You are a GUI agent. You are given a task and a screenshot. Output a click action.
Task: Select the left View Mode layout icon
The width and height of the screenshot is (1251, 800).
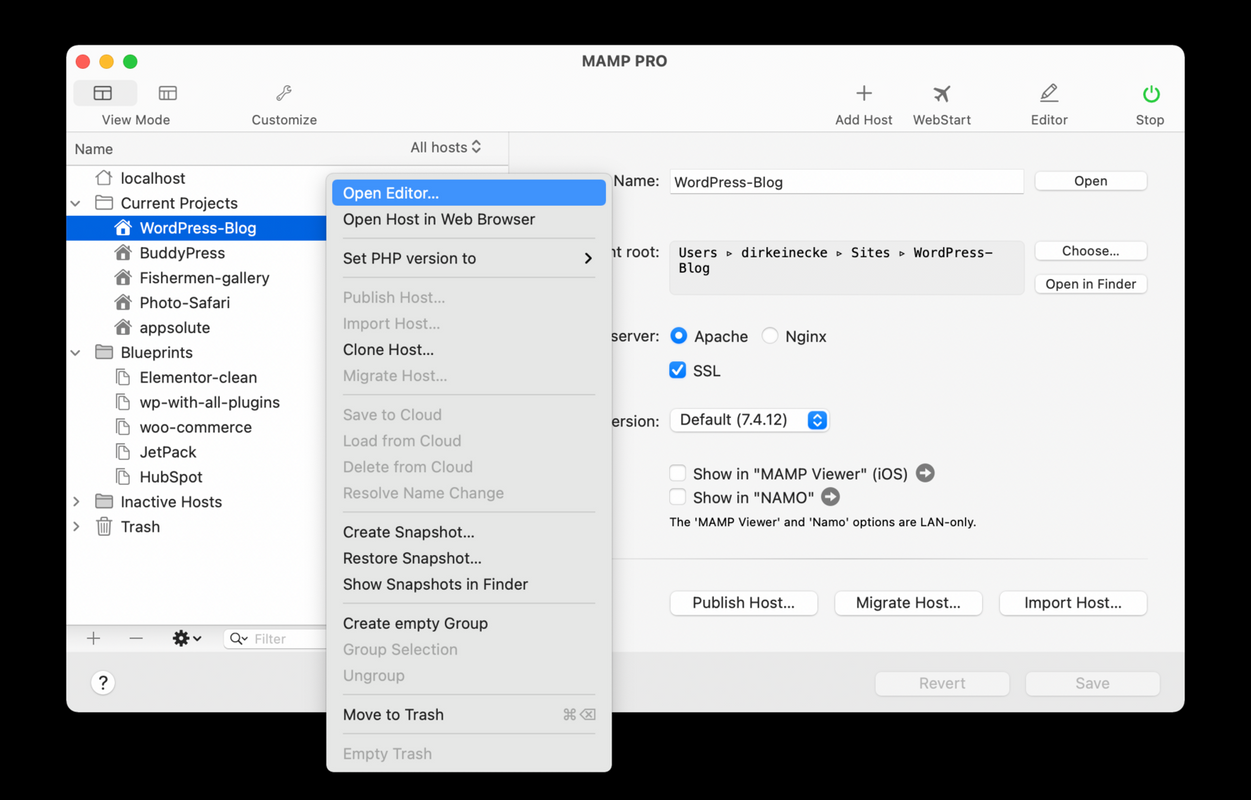pyautogui.click(x=103, y=93)
